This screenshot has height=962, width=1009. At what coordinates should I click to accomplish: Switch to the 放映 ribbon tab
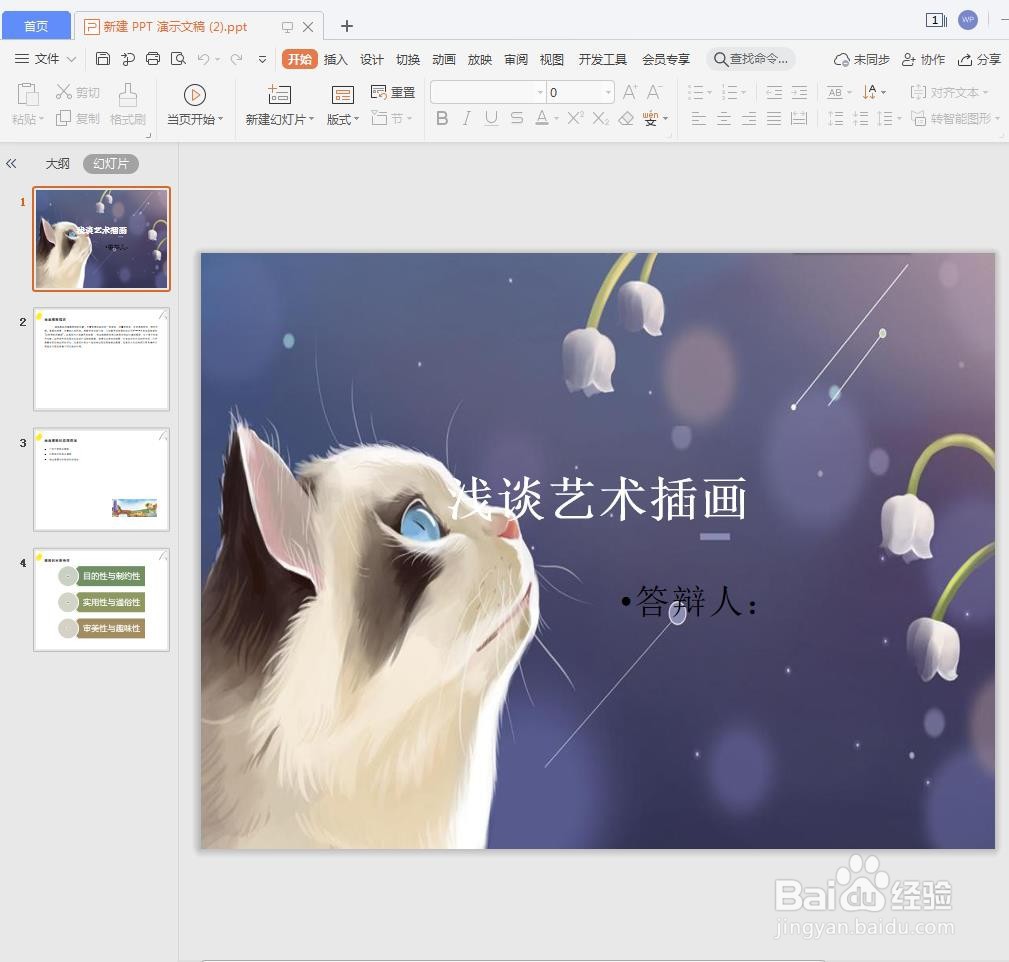(479, 59)
